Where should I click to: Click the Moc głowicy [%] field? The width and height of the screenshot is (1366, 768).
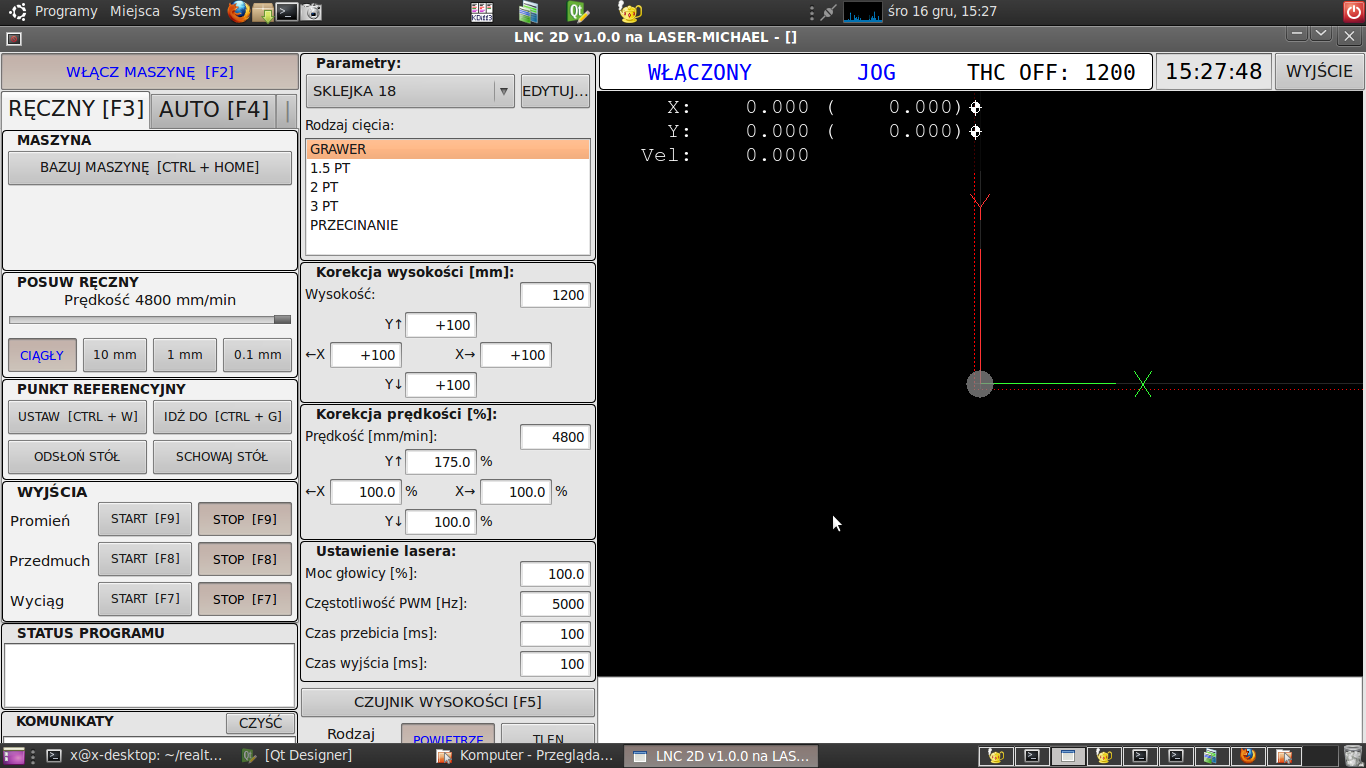pyautogui.click(x=555, y=574)
